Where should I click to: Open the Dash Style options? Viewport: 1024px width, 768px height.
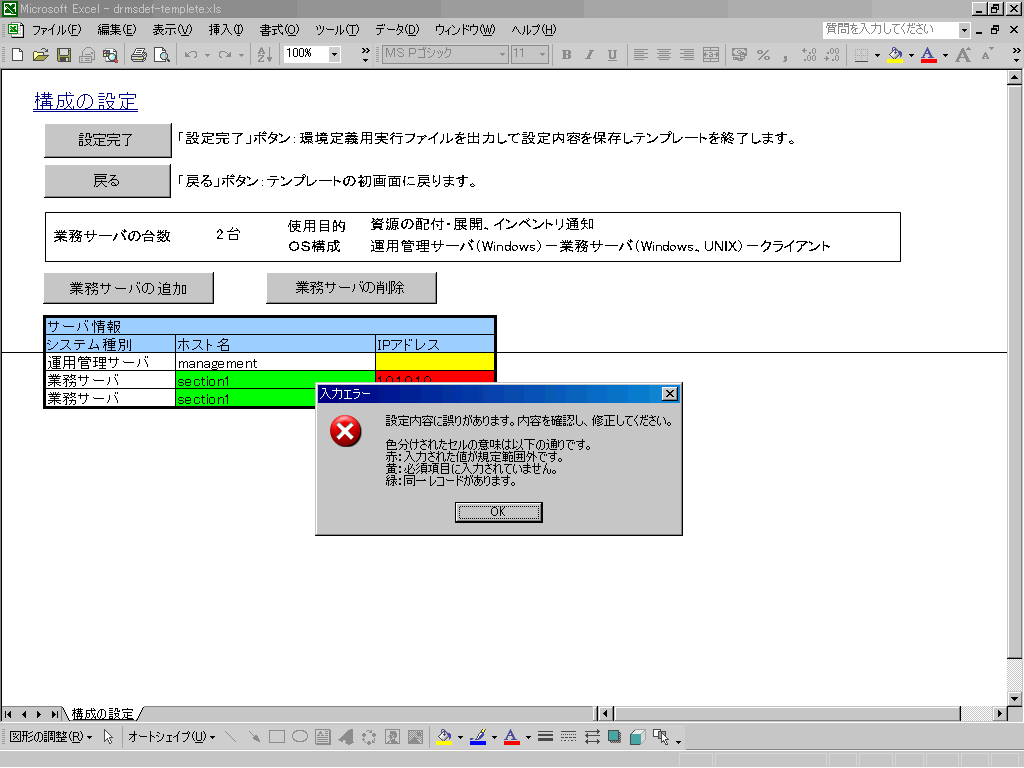coord(568,737)
